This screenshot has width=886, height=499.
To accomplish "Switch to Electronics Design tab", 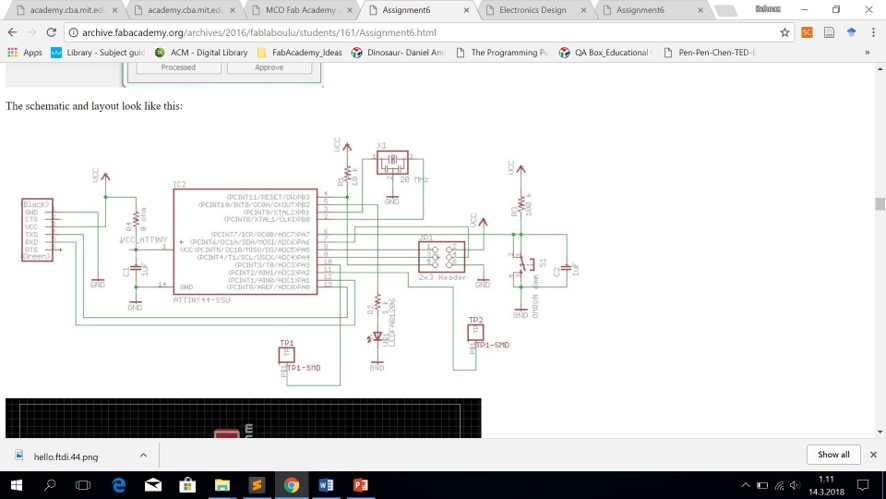I will point(532,10).
